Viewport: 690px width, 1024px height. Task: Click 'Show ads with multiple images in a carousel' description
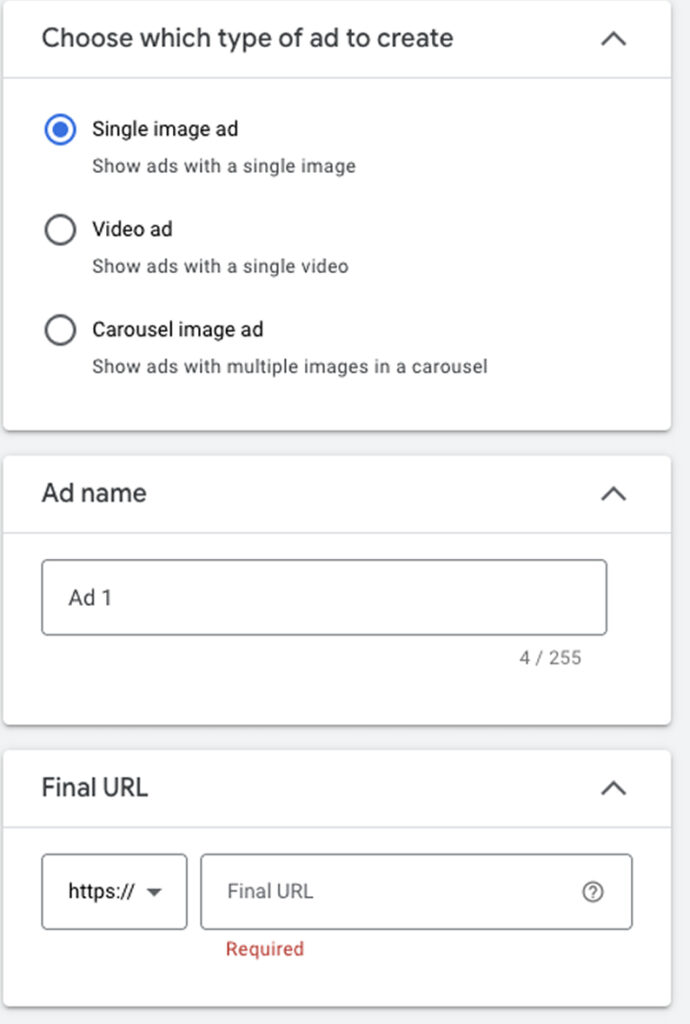tap(289, 367)
